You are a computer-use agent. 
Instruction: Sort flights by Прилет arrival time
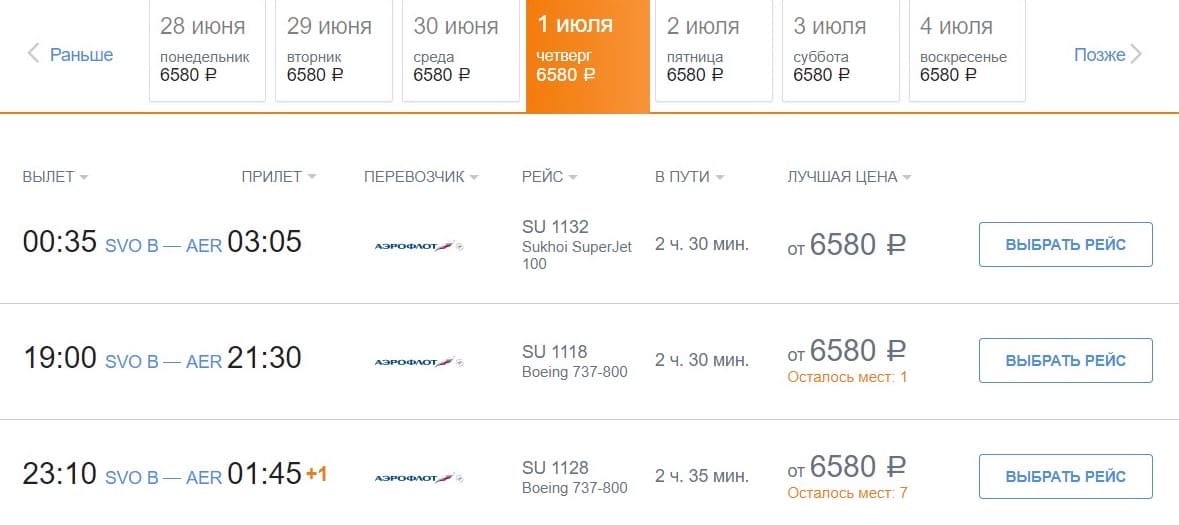(x=278, y=177)
